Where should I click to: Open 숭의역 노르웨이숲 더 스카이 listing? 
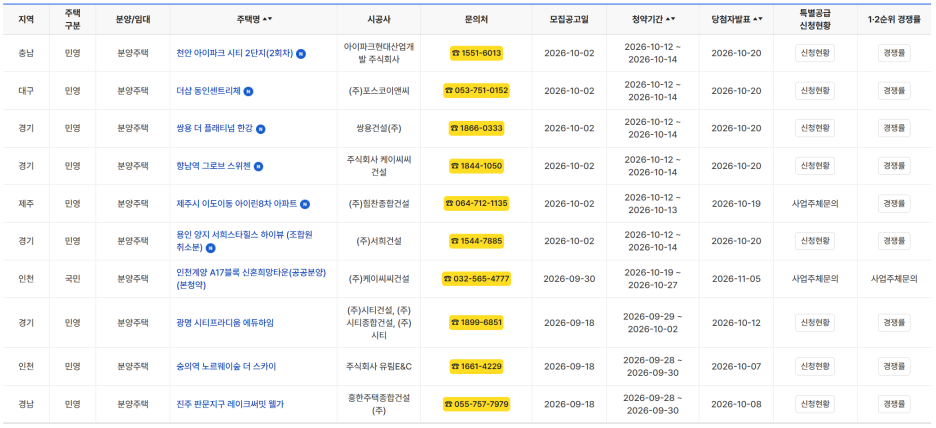226,367
